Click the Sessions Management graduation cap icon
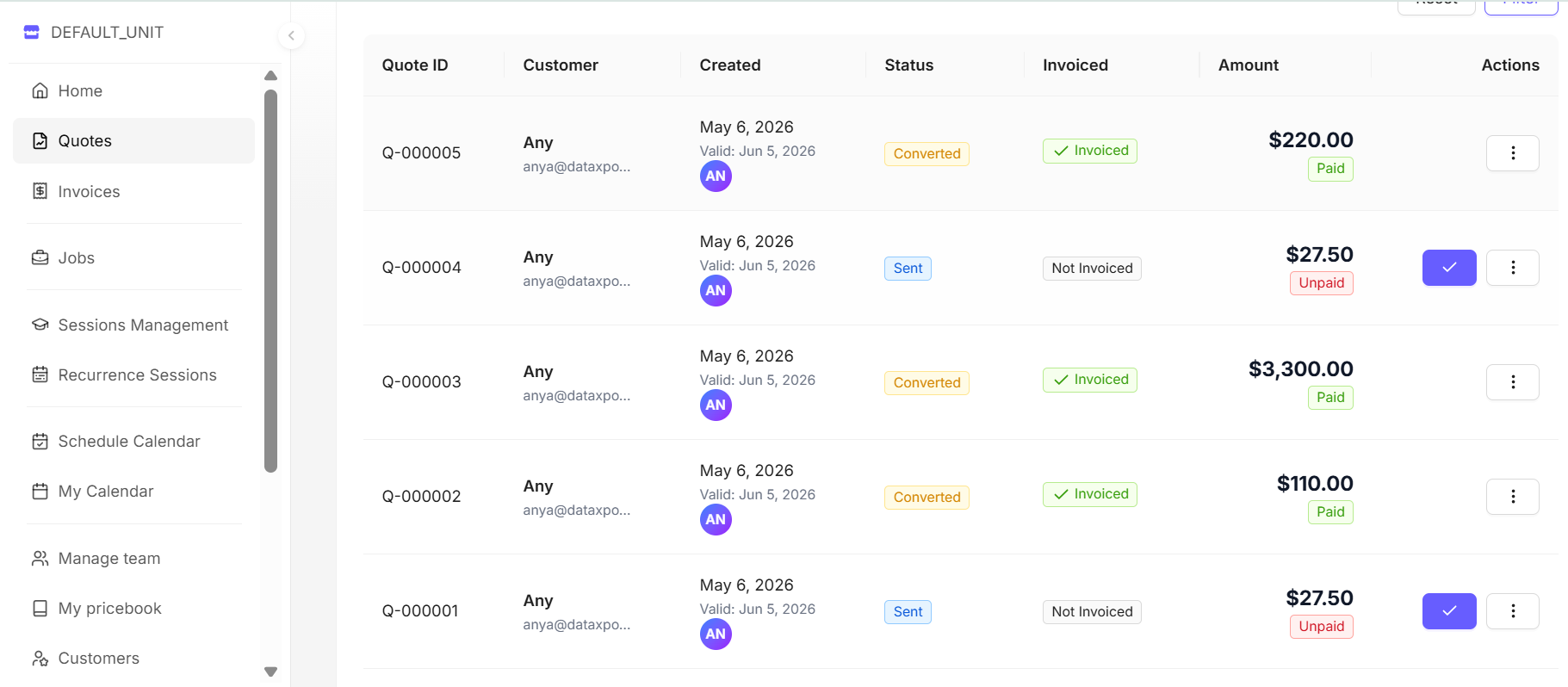 pyautogui.click(x=40, y=325)
